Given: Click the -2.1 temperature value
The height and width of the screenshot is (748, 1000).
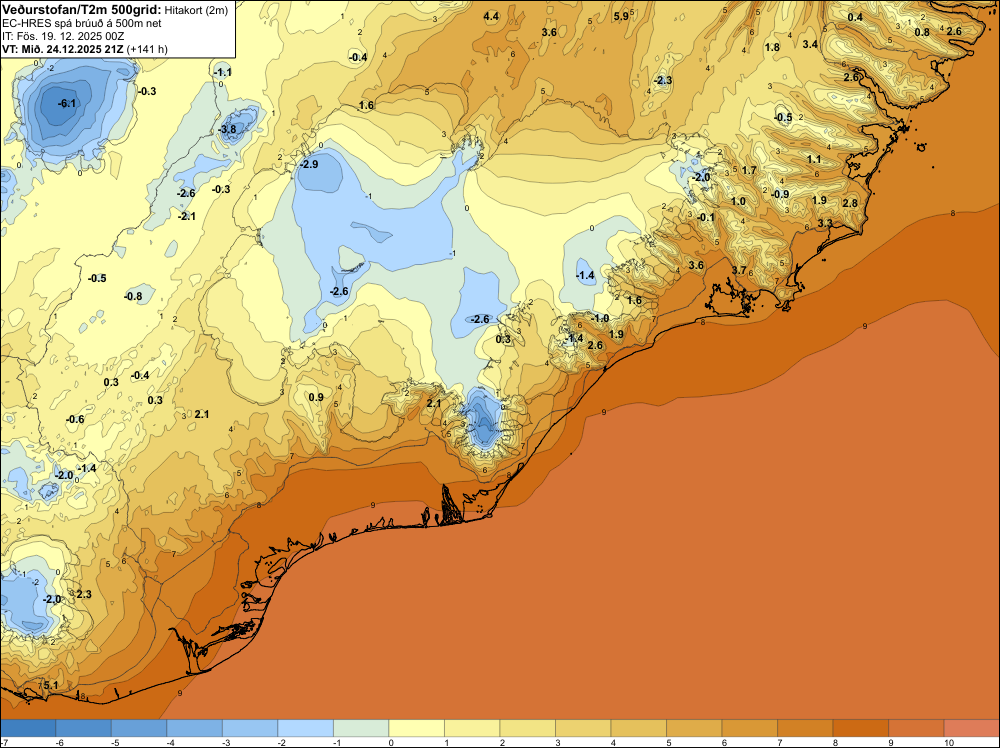Looking at the screenshot, I should (x=187, y=217).
